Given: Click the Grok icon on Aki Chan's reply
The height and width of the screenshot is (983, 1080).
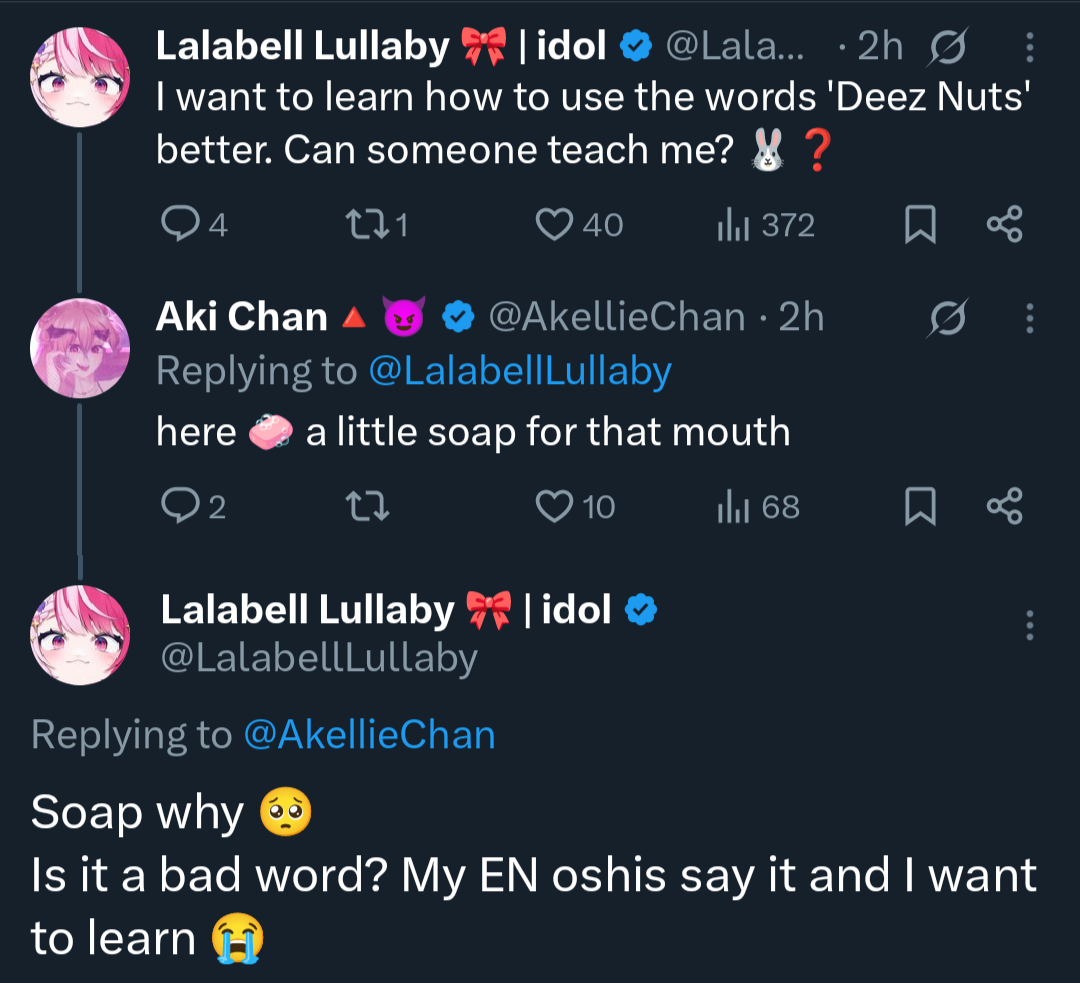Looking at the screenshot, I should pyautogui.click(x=946, y=318).
